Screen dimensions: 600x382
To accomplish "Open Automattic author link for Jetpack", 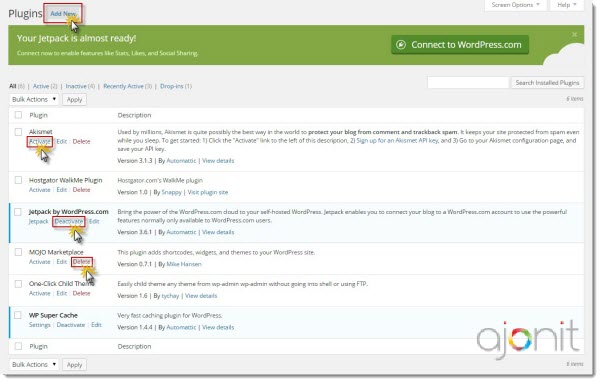I will (181, 232).
